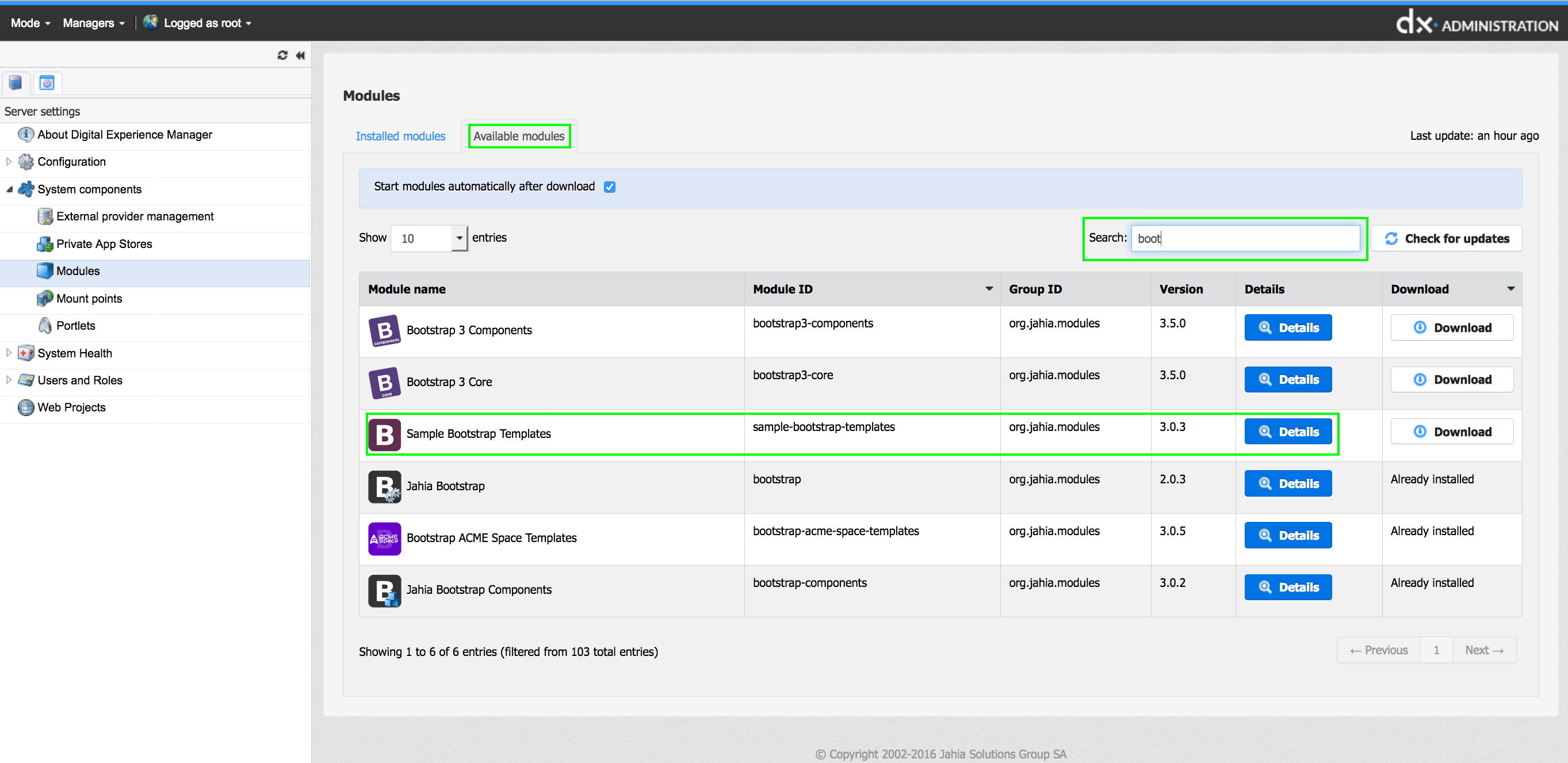Click the Sample Bootstrap Templates module logo

tap(385, 434)
